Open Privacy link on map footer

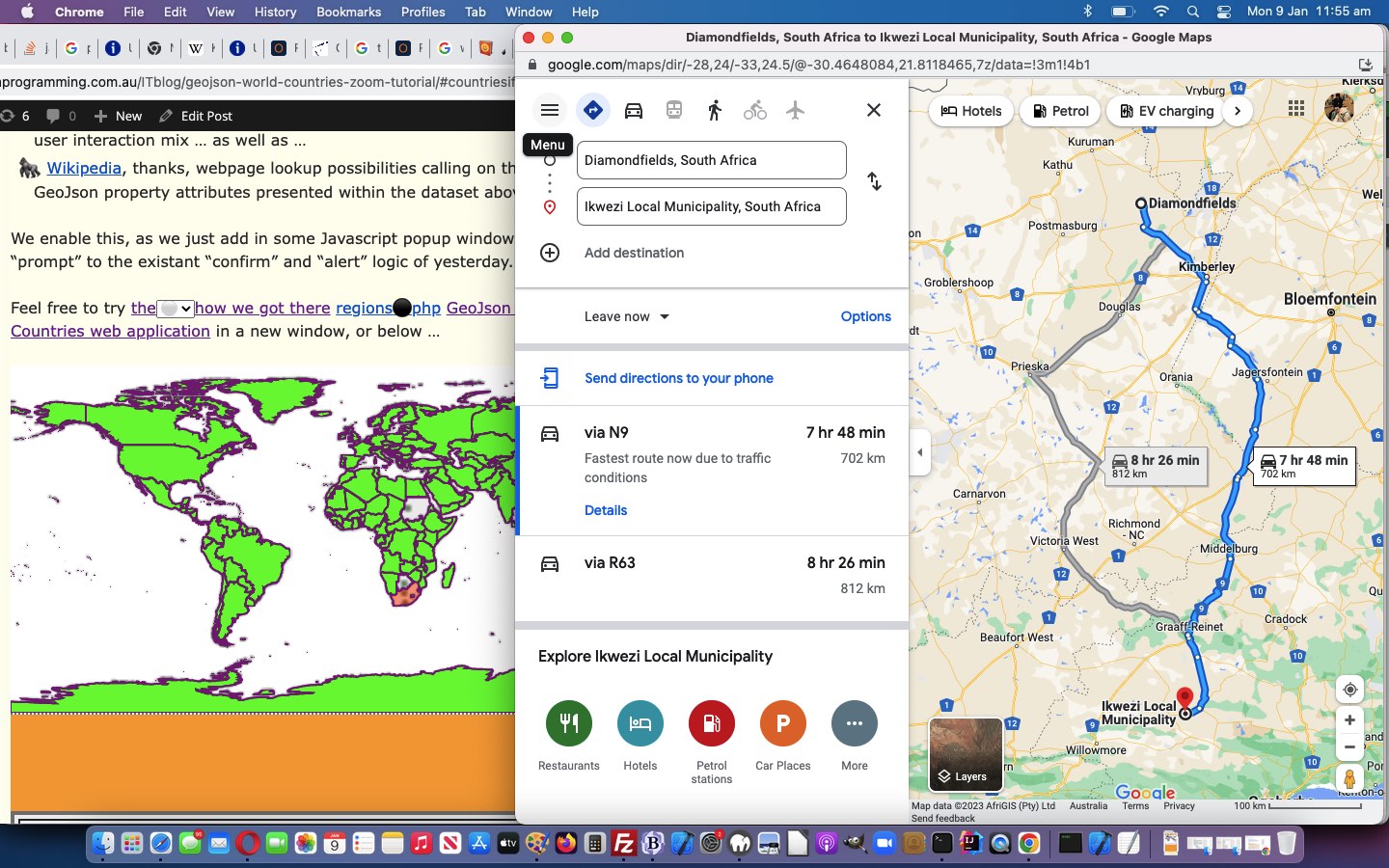[1179, 805]
